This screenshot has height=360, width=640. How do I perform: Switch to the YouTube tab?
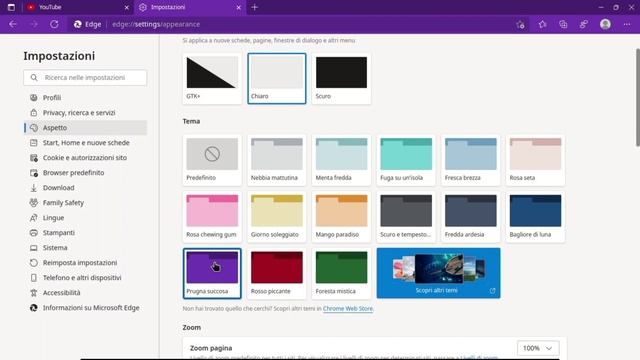point(78,7)
